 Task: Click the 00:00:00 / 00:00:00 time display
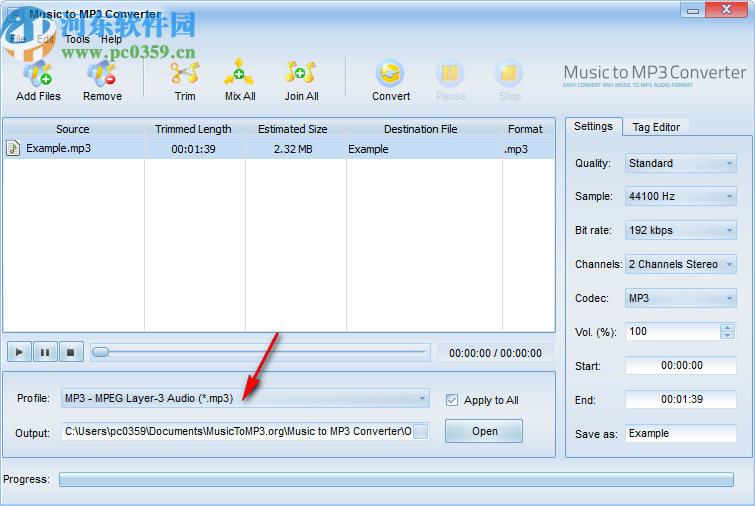(x=495, y=353)
